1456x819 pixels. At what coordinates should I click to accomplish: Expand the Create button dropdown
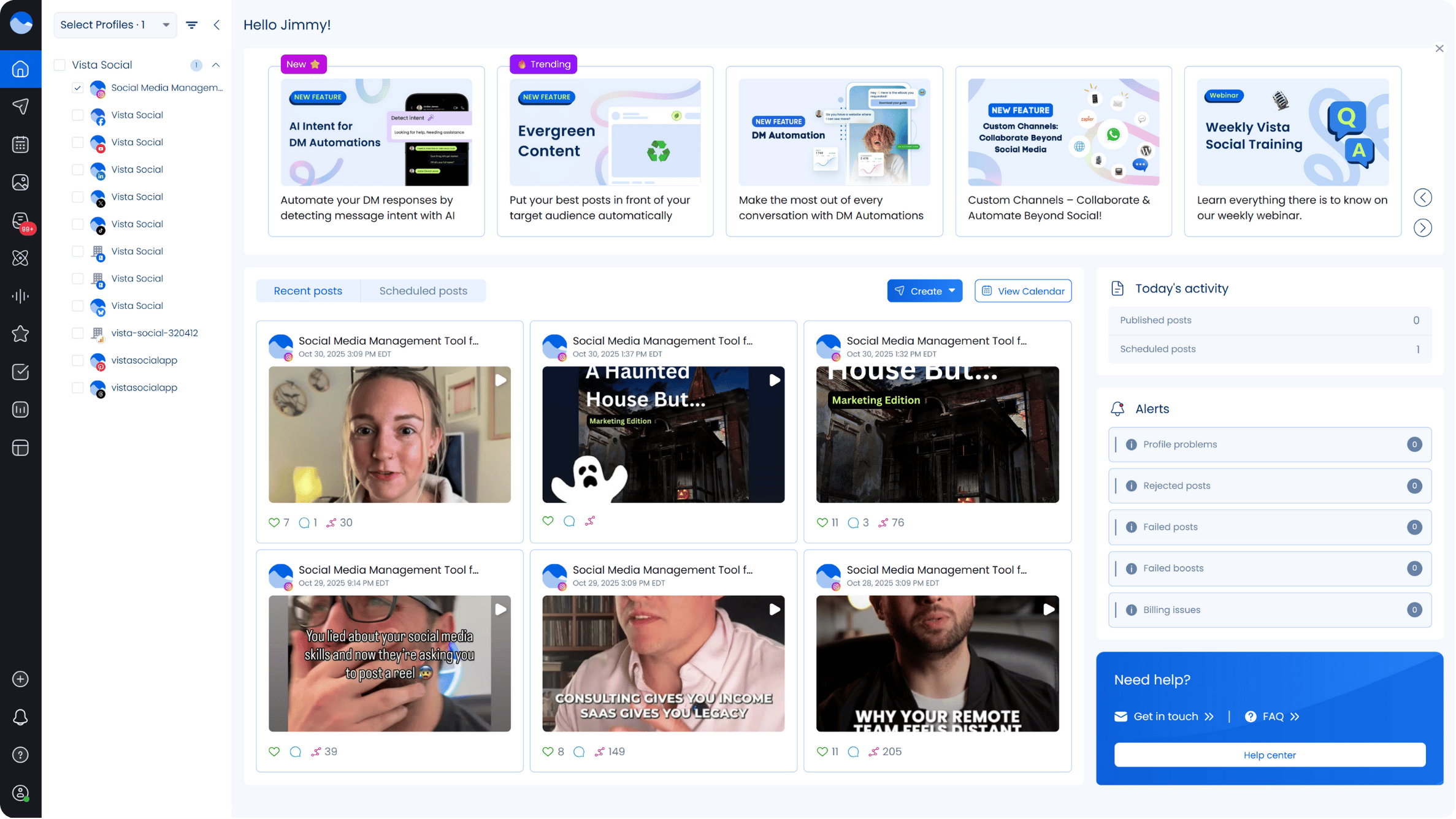click(952, 291)
